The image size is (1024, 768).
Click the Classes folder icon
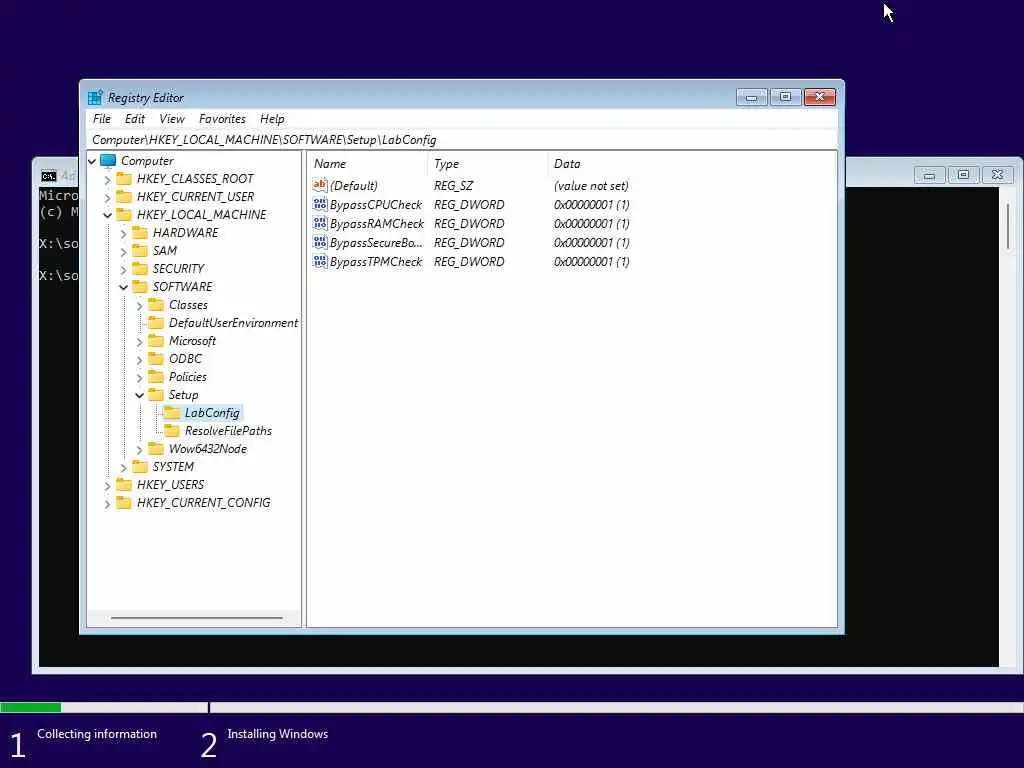pos(156,305)
